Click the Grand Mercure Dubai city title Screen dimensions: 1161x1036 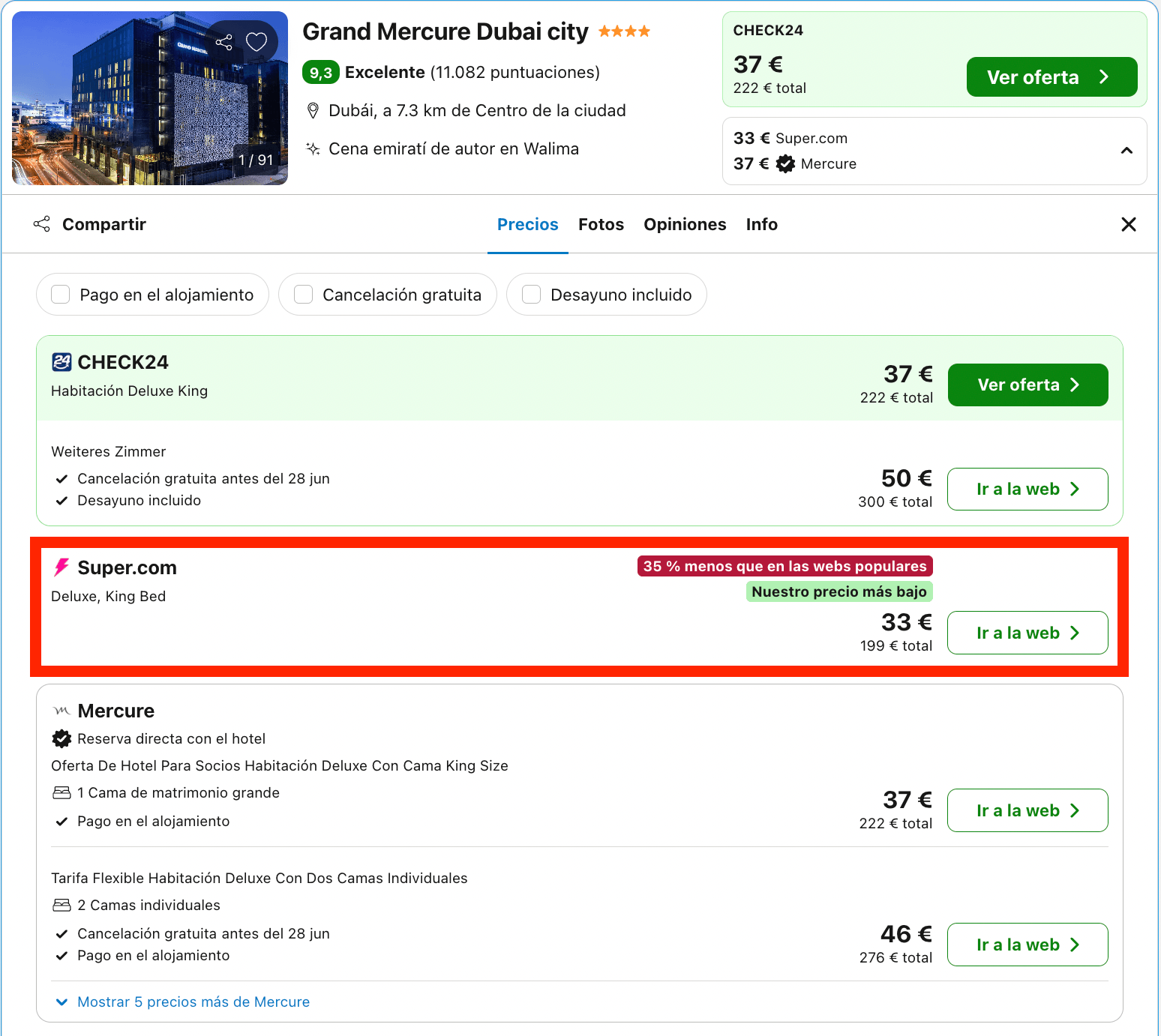click(445, 31)
